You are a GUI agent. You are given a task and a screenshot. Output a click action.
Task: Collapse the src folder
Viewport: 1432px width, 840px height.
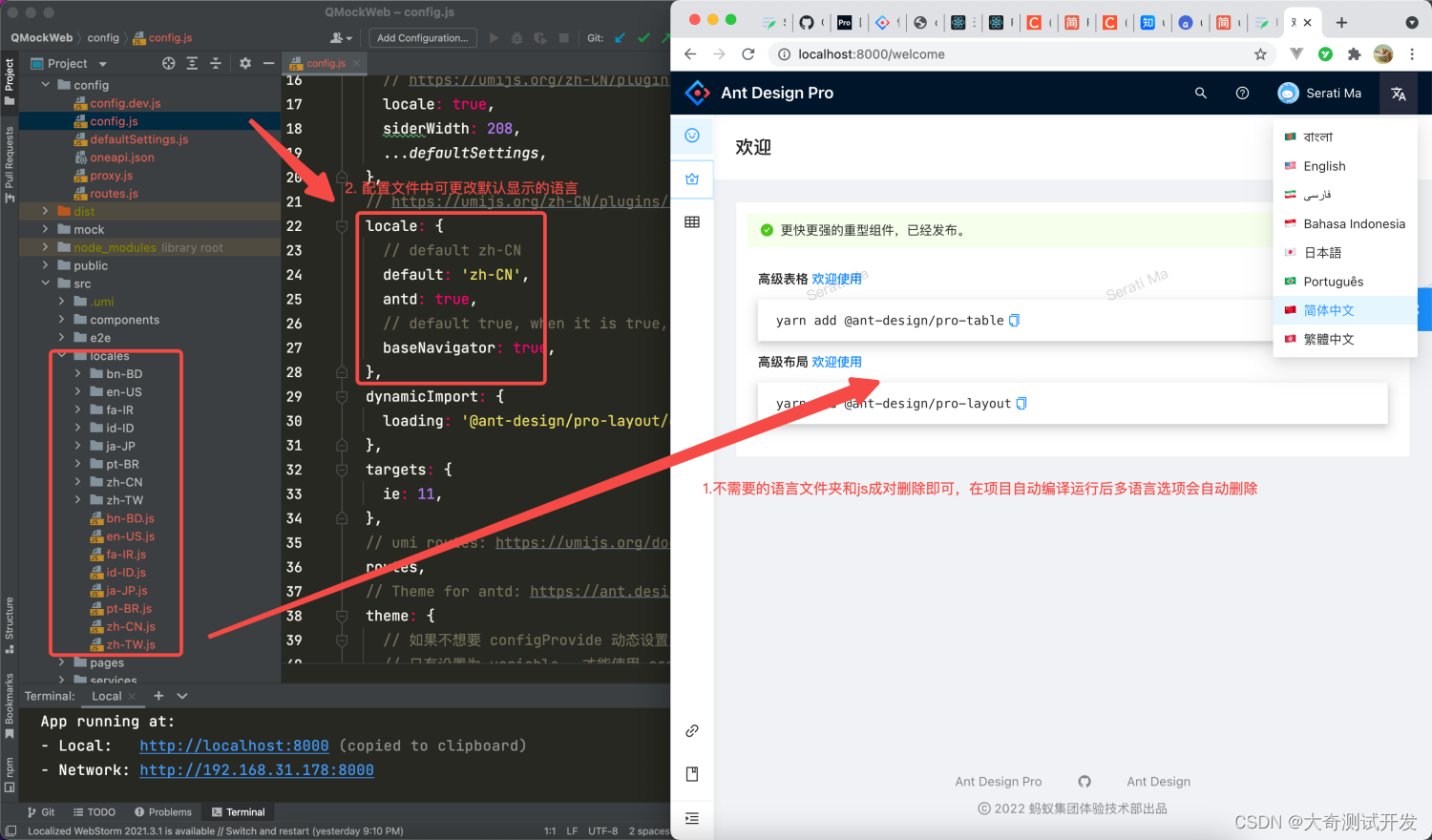point(46,283)
